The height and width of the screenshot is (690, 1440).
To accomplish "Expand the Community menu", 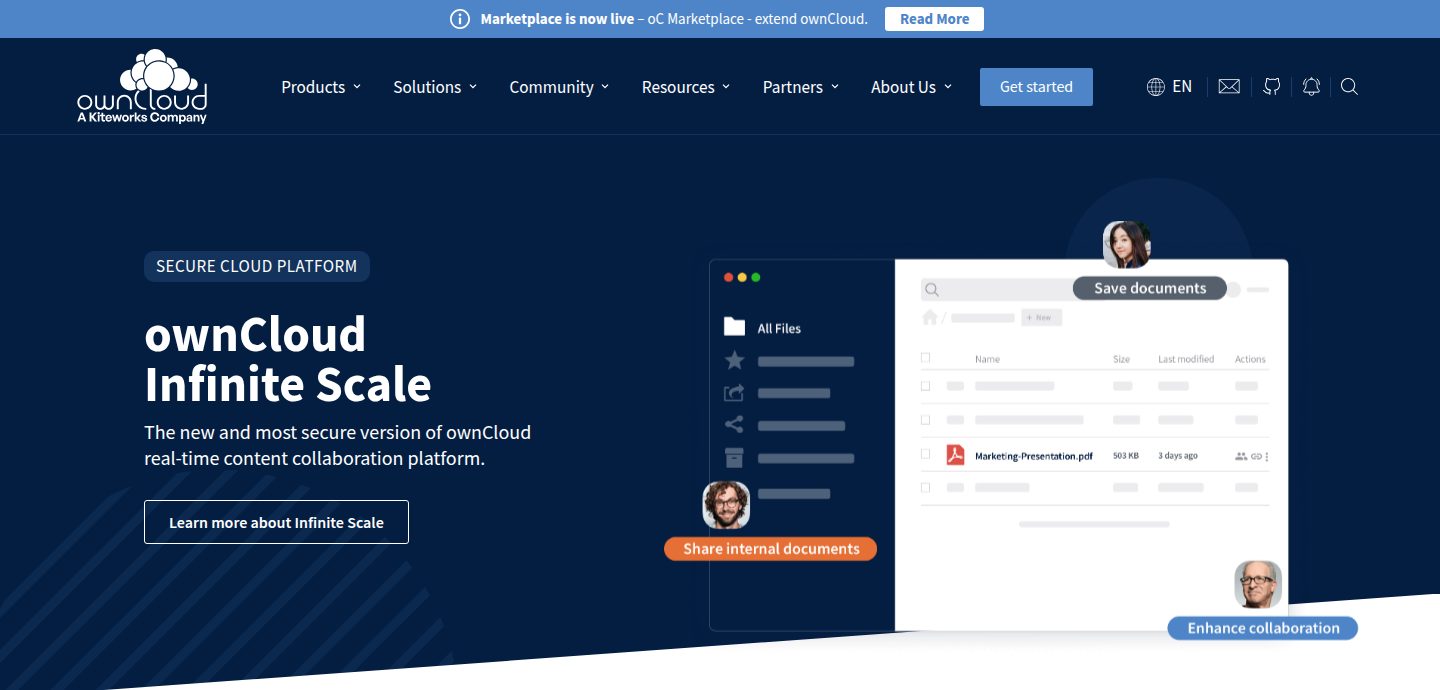I will coord(559,87).
